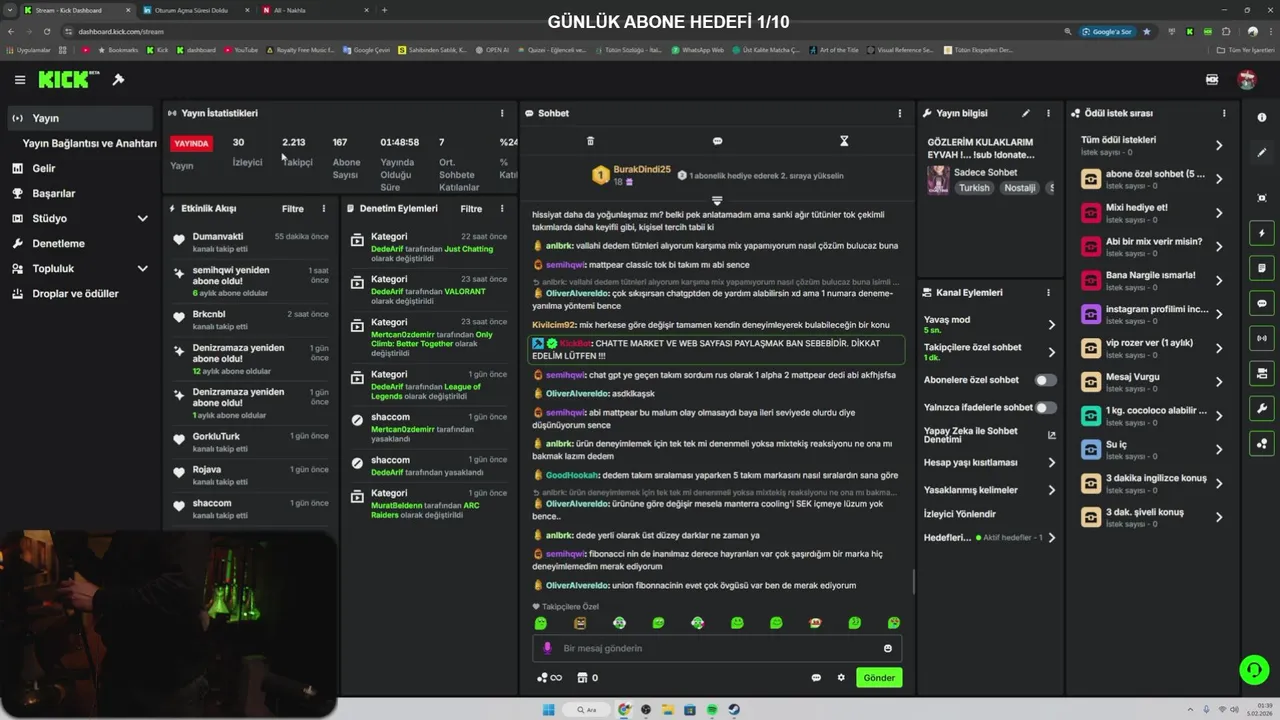Screen dimensions: 1280x720
Task: Click BurakDindi25 username in chat header
Action: click(x=642, y=169)
